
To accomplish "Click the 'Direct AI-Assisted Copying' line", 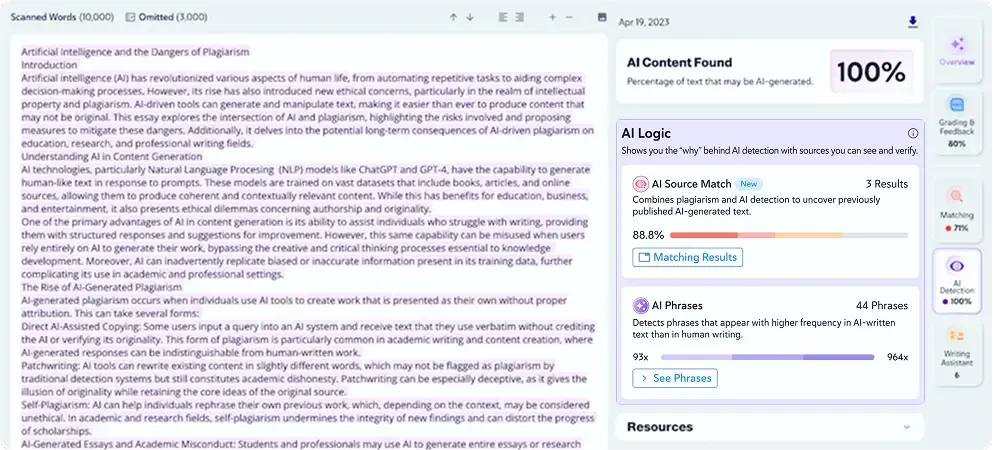I will pos(308,327).
